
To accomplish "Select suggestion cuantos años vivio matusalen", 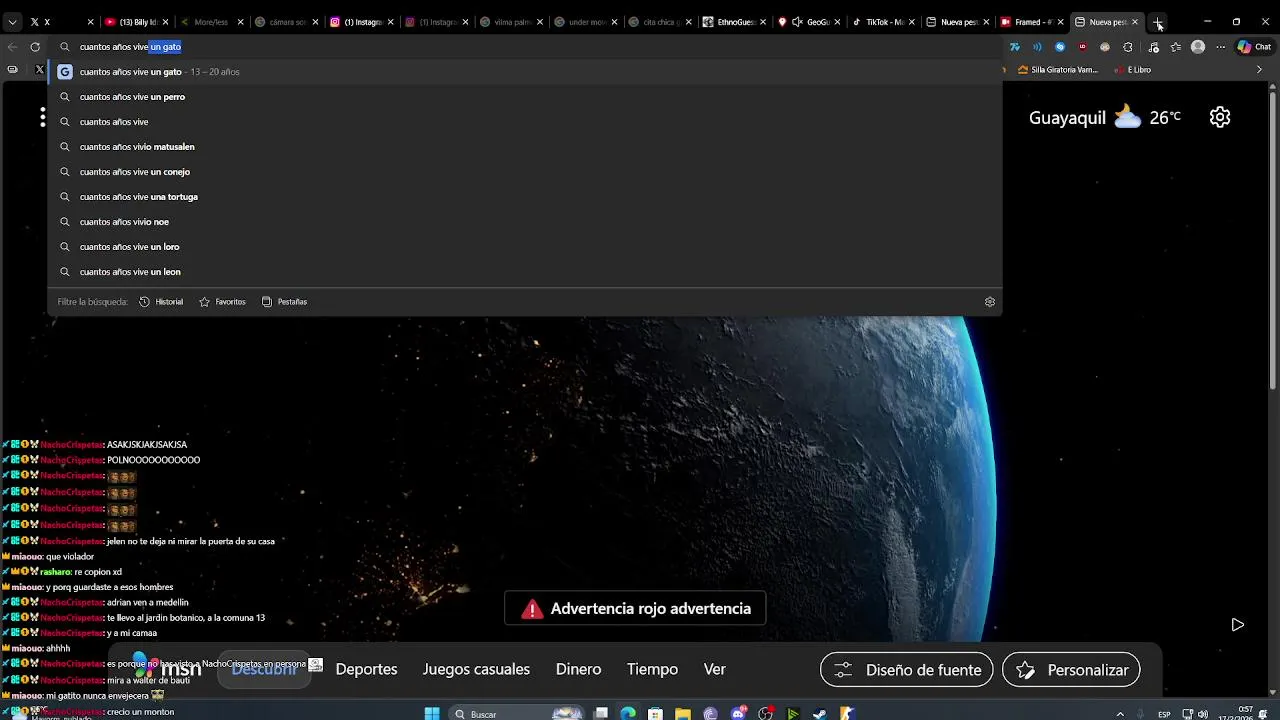I will [525, 147].
